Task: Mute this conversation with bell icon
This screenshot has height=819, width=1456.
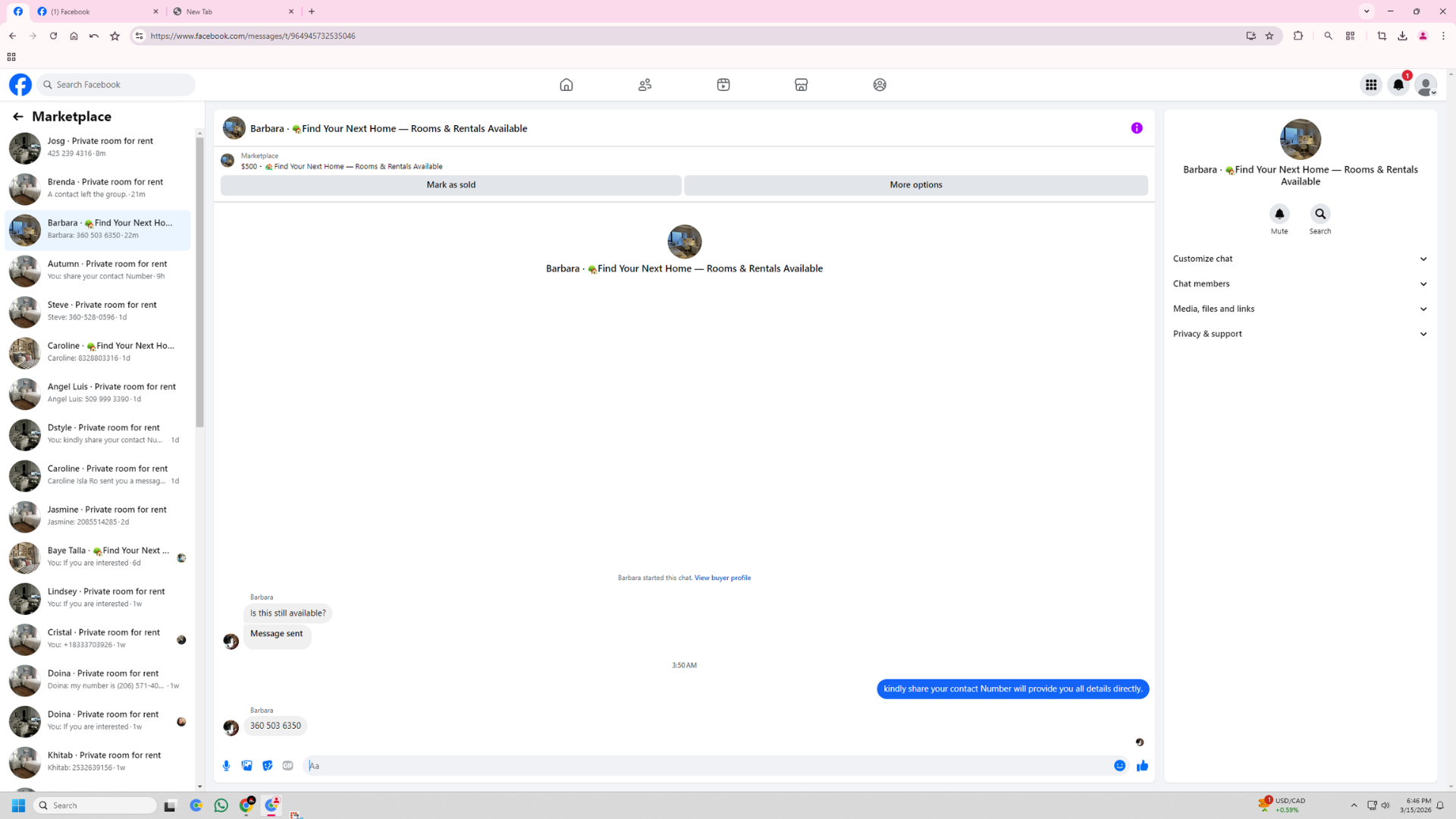Action: (1279, 214)
